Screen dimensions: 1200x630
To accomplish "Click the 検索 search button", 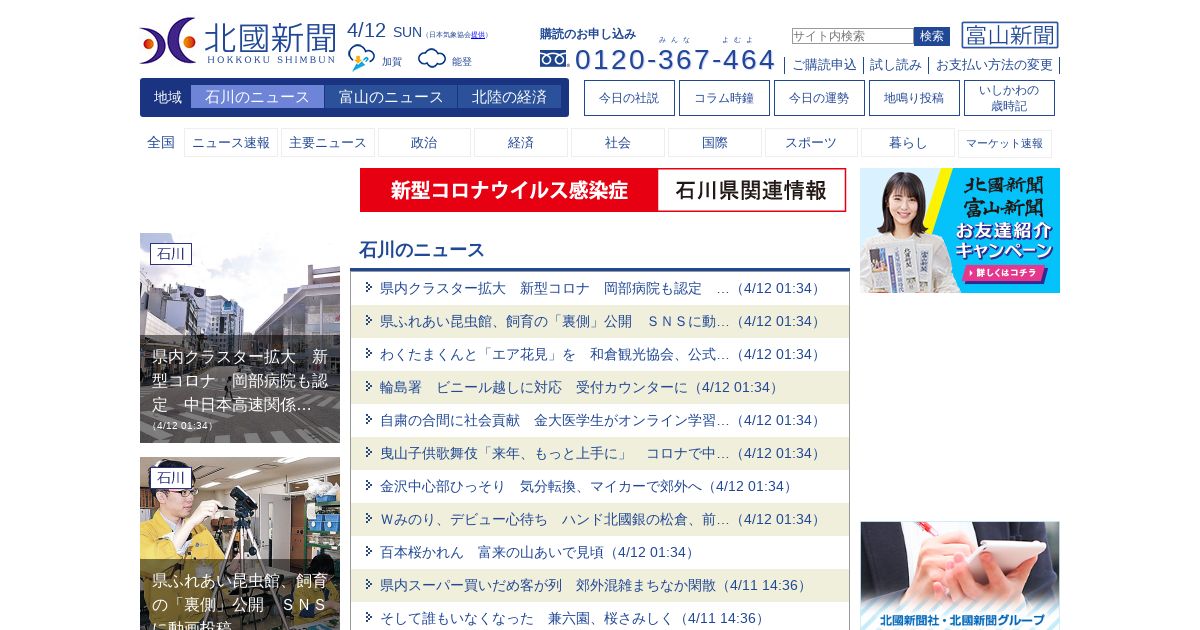I will [932, 36].
